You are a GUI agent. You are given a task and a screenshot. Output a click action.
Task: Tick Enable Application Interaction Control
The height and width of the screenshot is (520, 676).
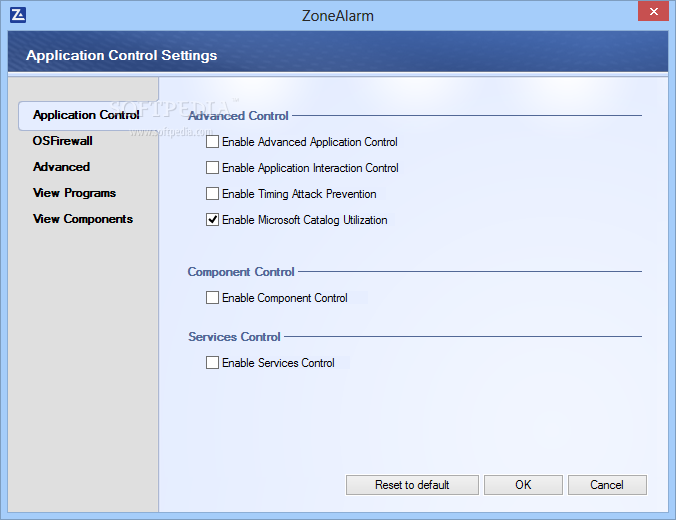212,168
